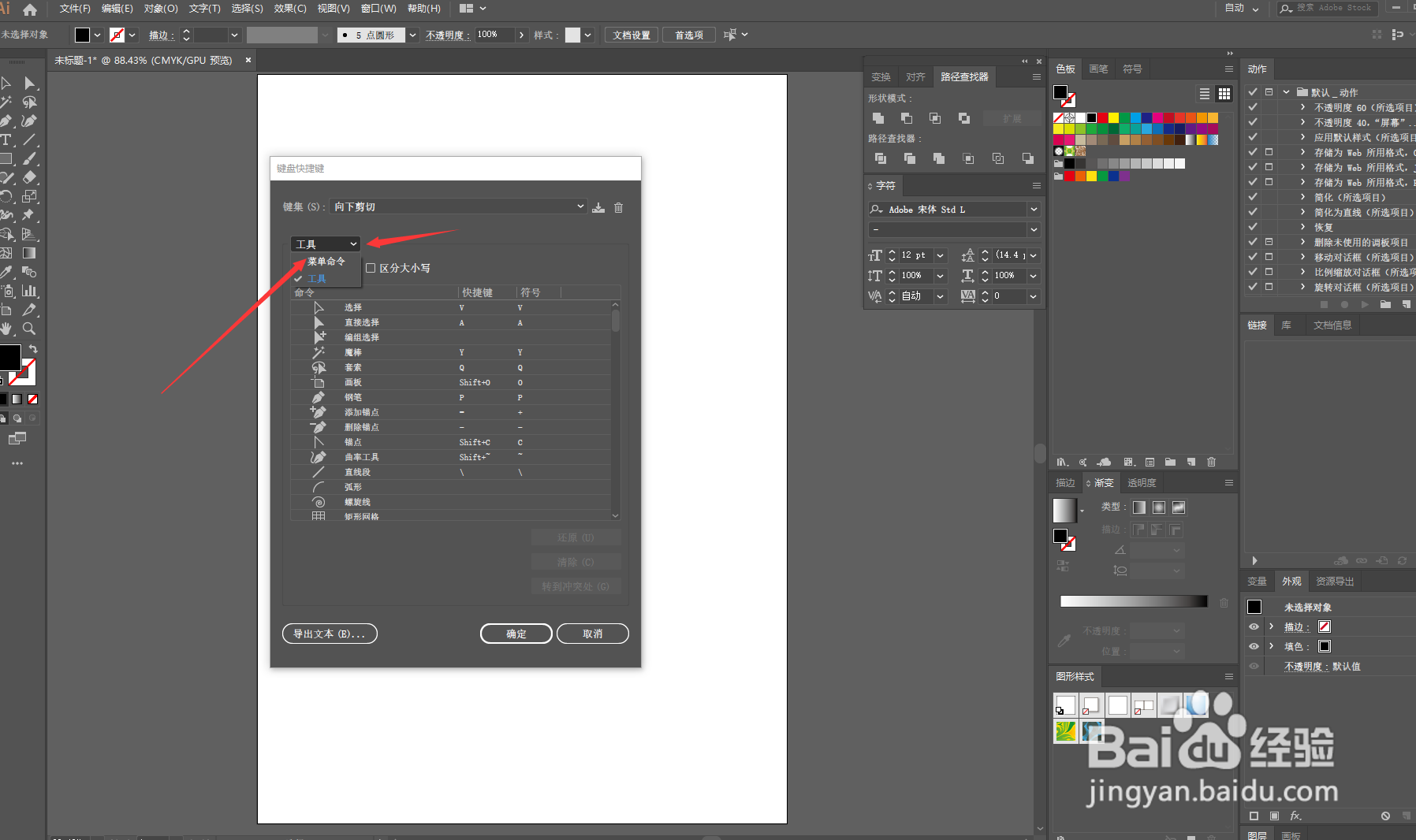Viewport: 1416px width, 840px height.
Task: Click the Divide pathfinder icon
Action: [881, 158]
